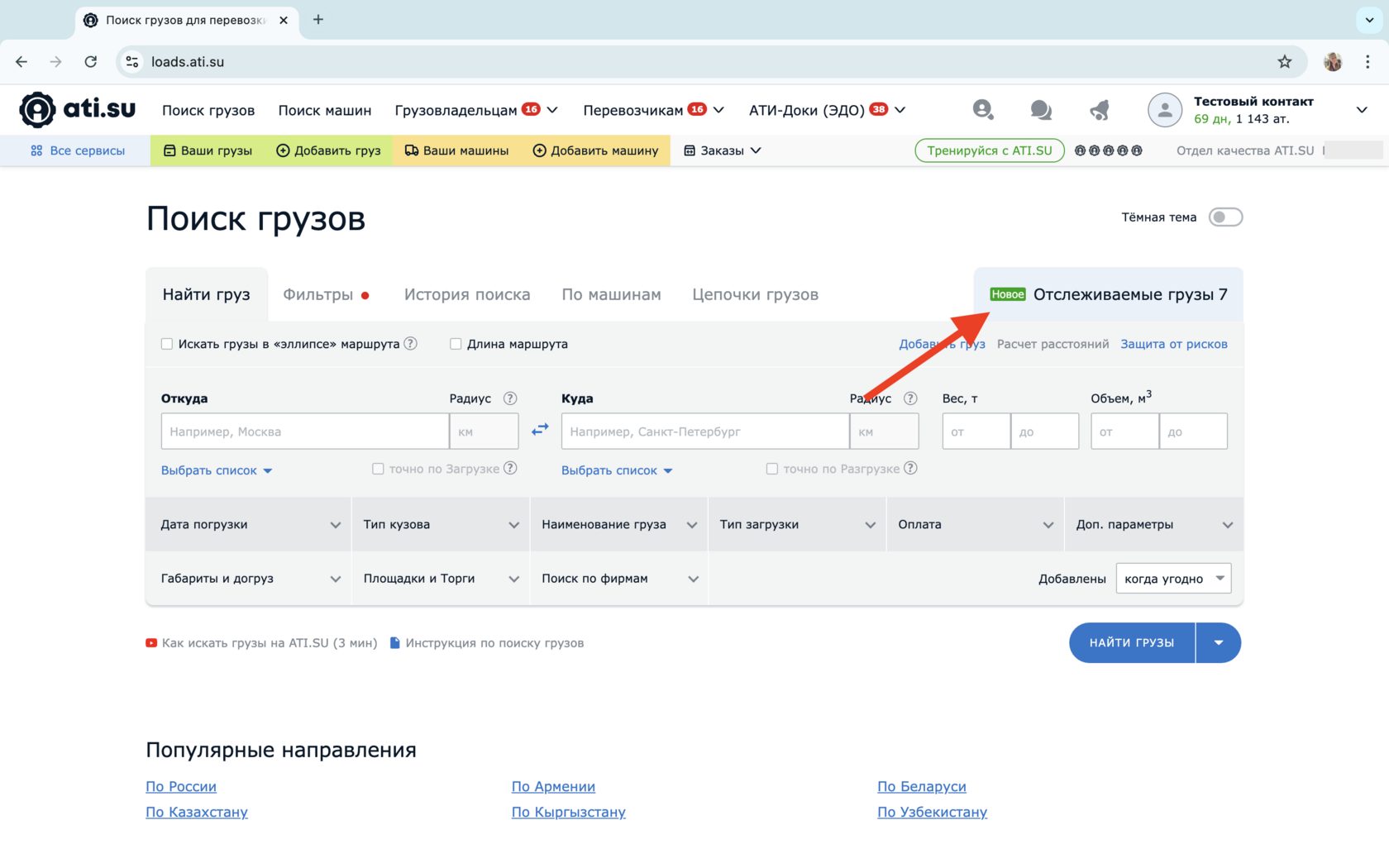
Task: Bookmark this page with star icon
Action: pos(1284,62)
